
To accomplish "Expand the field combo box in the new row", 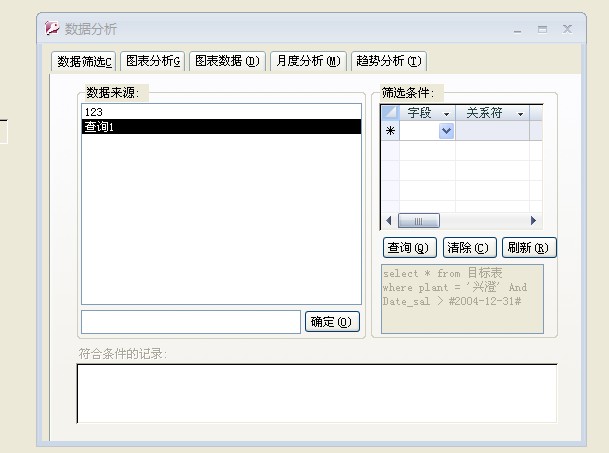I will 446,131.
